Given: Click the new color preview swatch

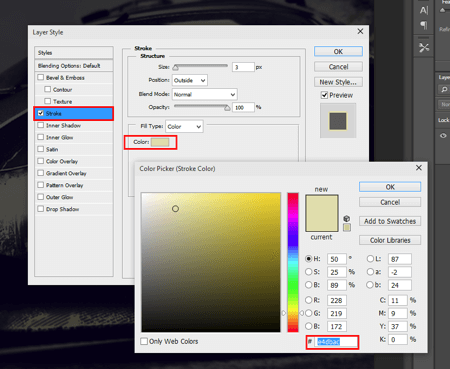Looking at the screenshot, I should click(322, 204).
